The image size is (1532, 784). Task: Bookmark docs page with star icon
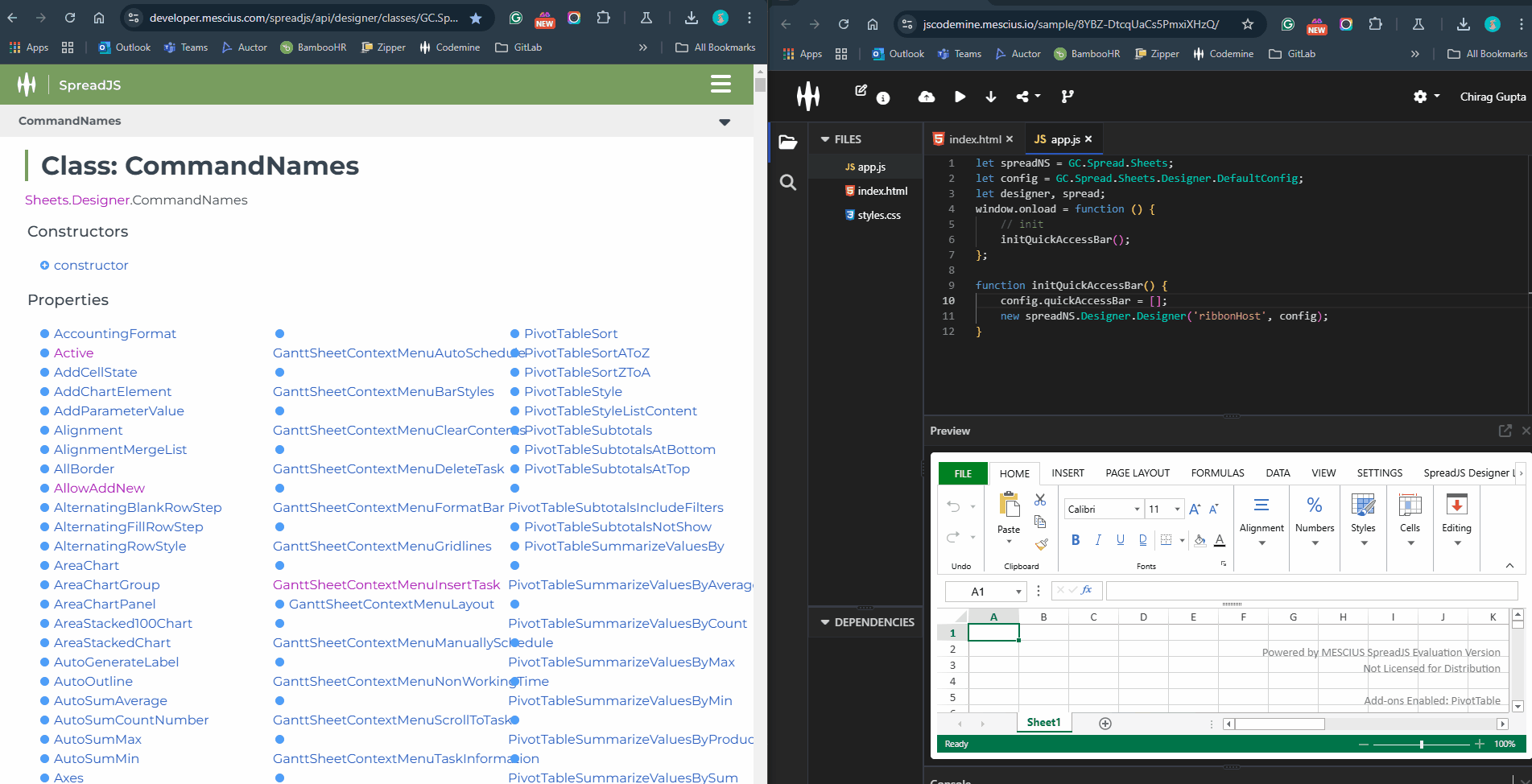(x=476, y=18)
